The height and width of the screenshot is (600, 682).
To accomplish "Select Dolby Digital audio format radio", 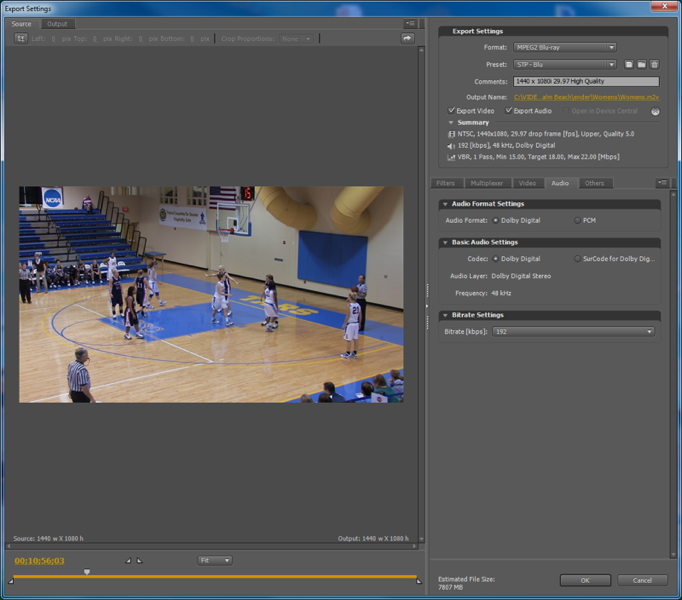I will point(495,221).
